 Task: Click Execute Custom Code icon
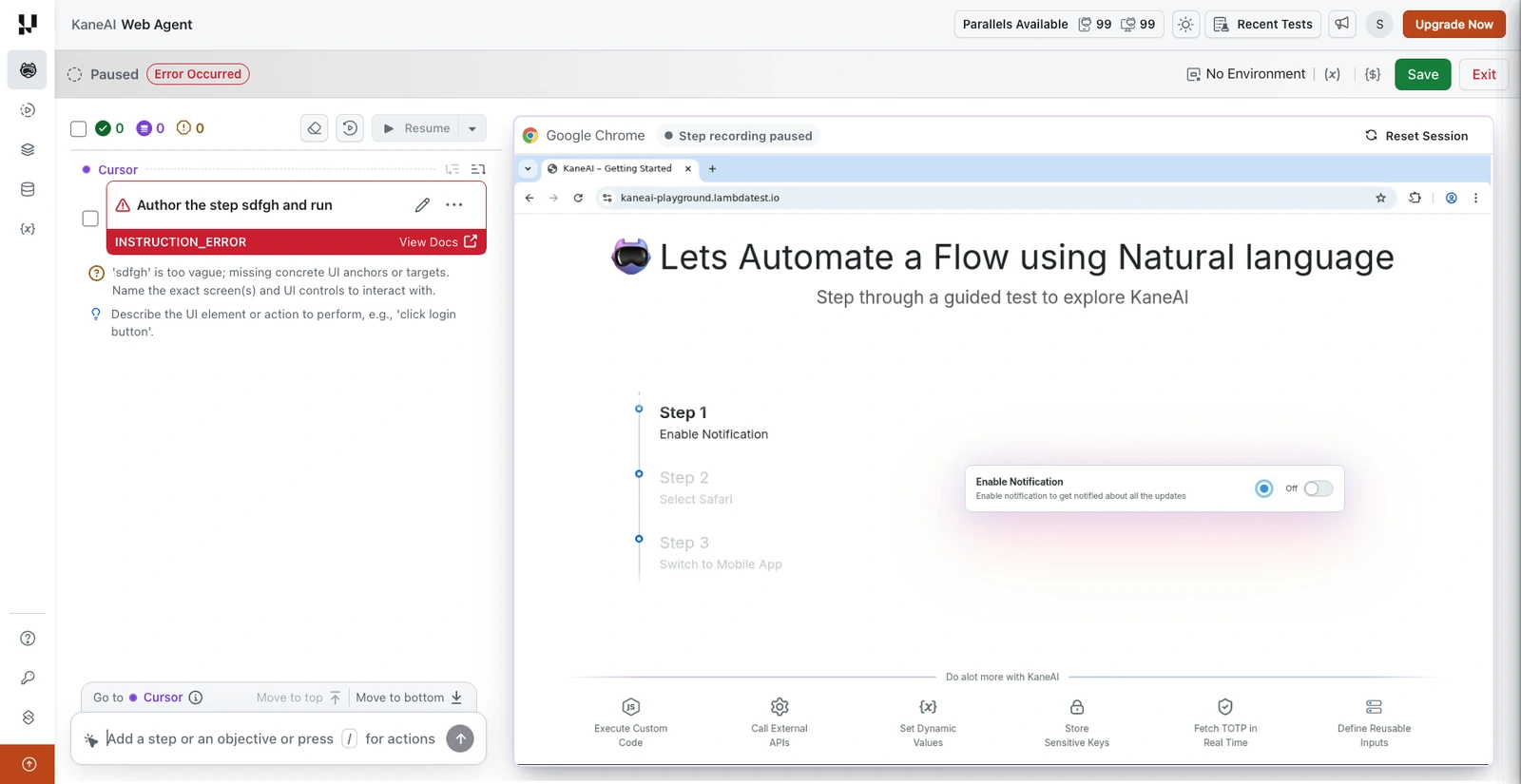630,707
